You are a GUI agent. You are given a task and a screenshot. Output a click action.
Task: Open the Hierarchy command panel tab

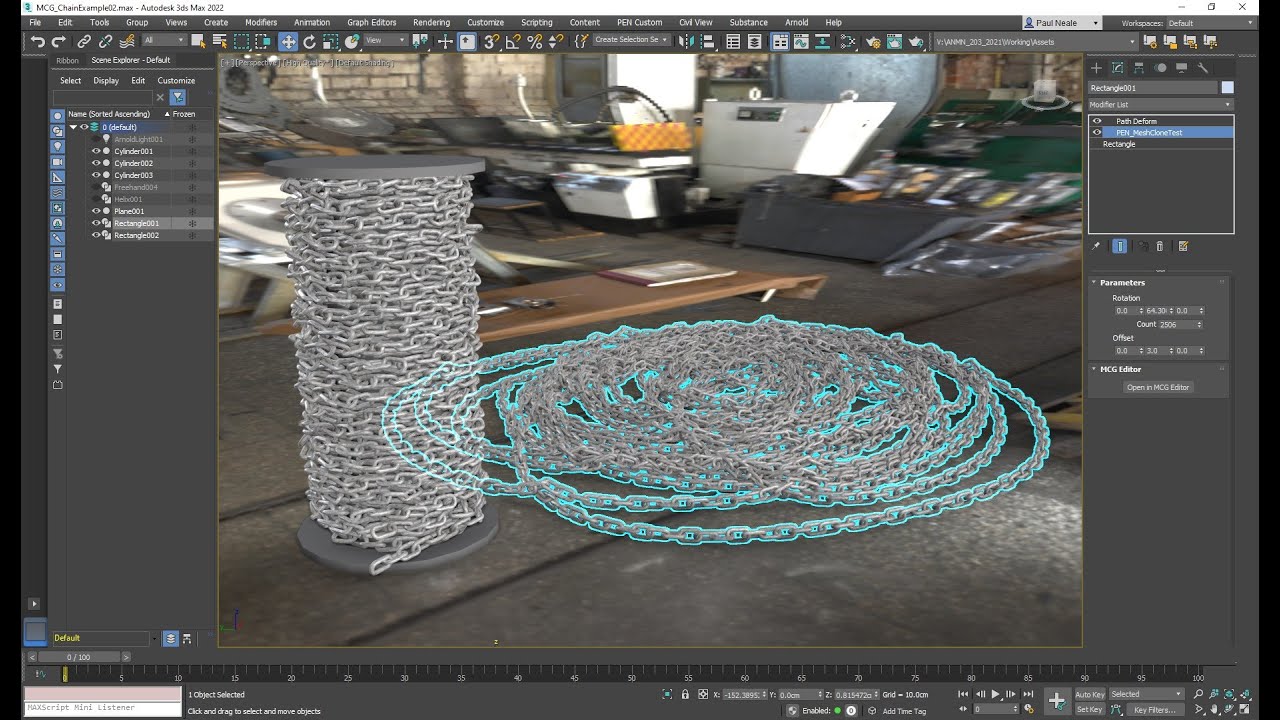[1139, 68]
